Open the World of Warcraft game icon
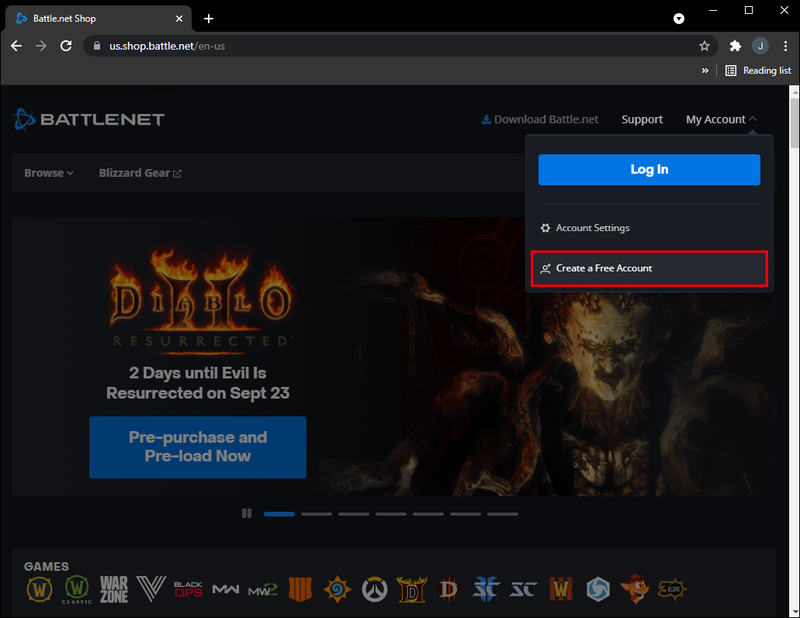 point(39,589)
